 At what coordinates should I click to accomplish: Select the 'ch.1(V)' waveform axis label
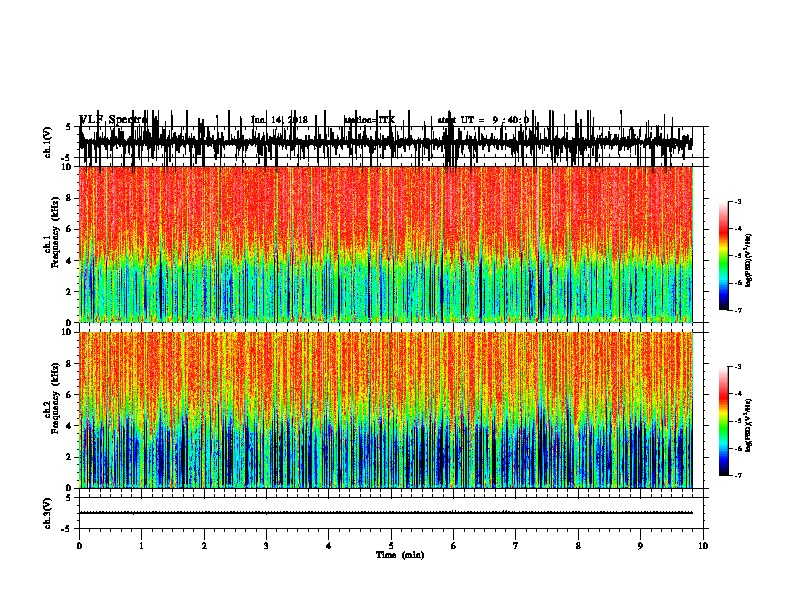point(48,142)
